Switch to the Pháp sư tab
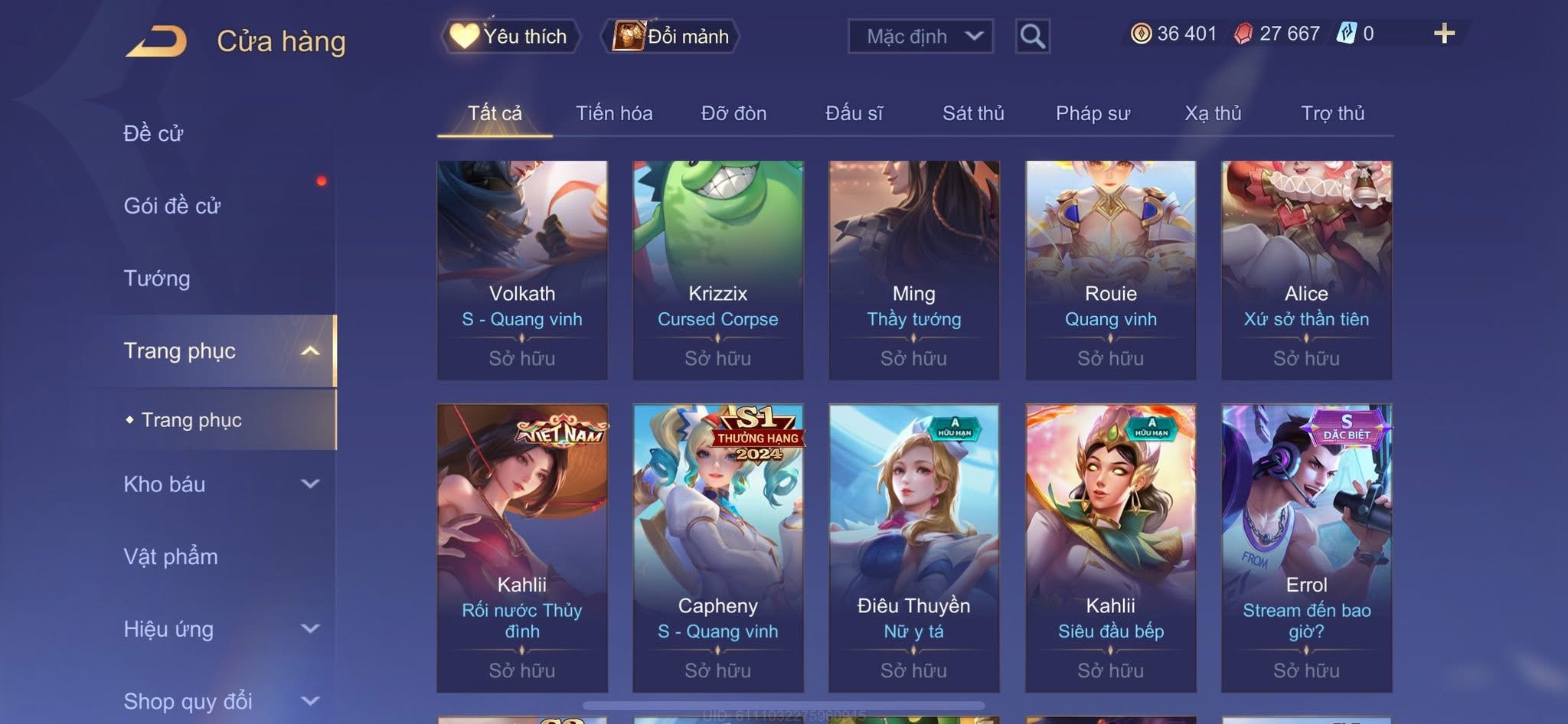 (x=1093, y=113)
